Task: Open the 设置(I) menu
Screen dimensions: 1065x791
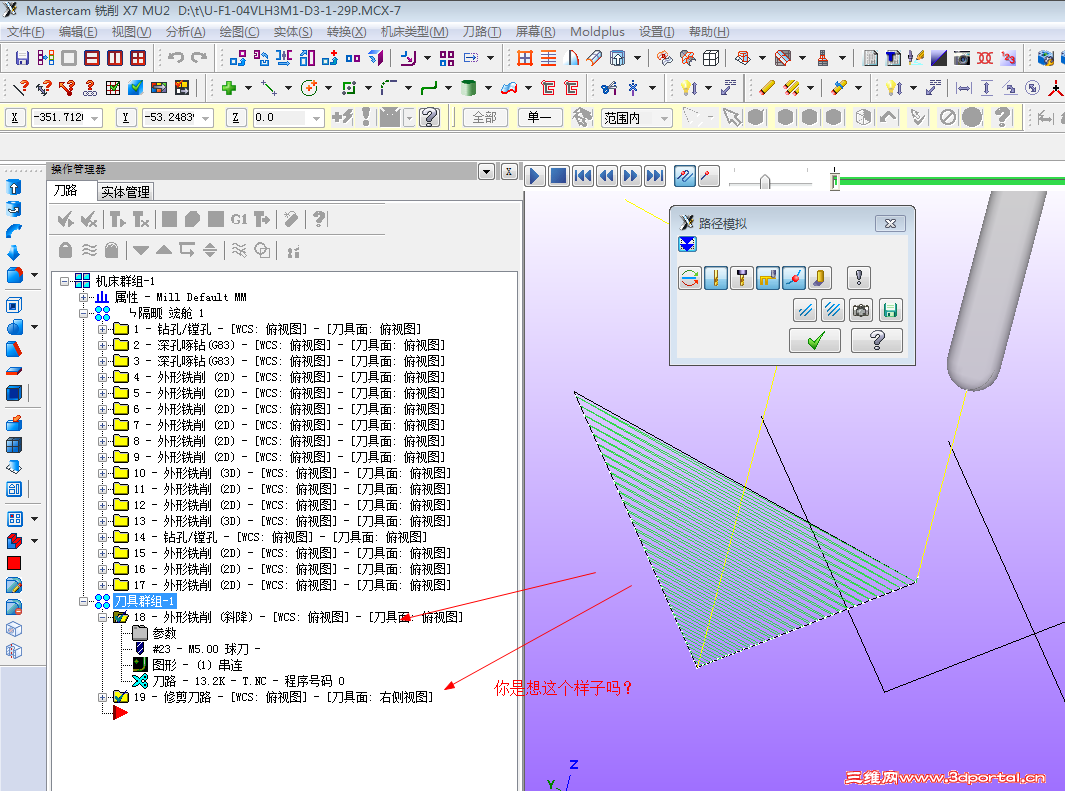Action: [656, 32]
